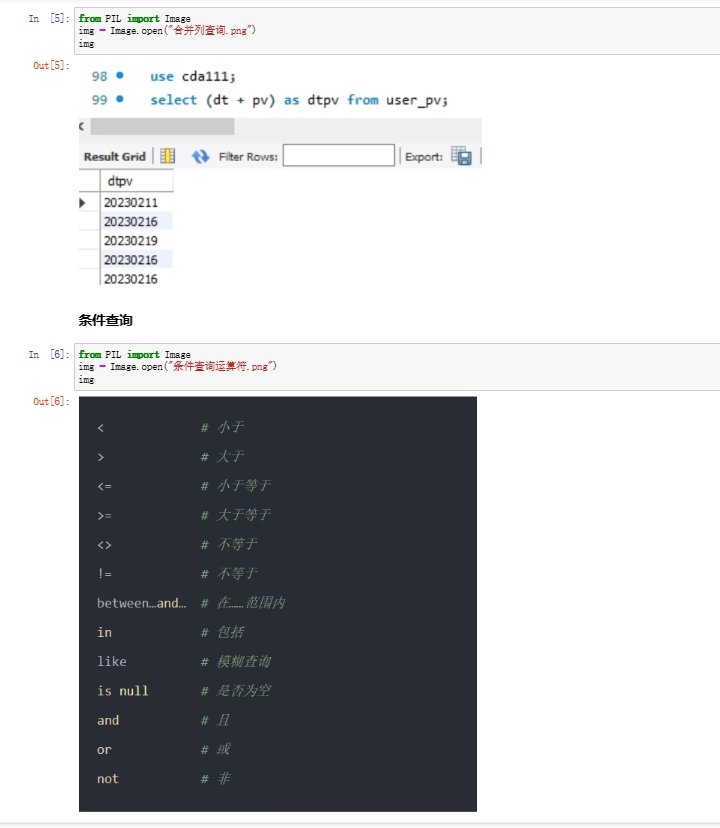Click the Result Grid columns icon
Screen dimensions: 720x828
coord(167,156)
